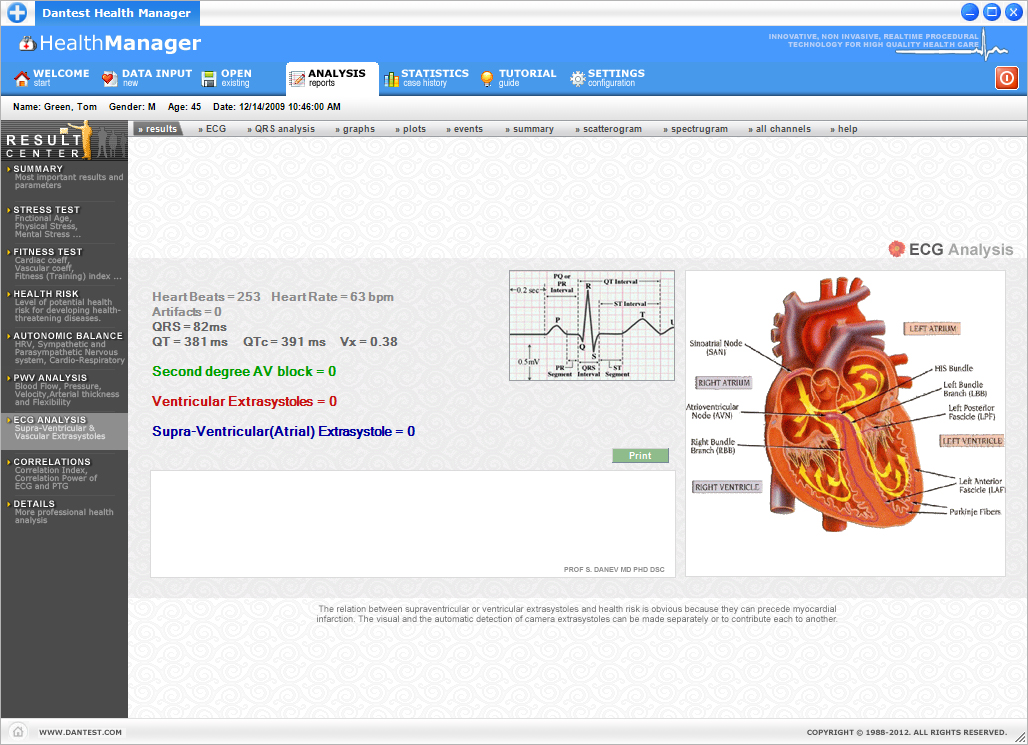Click patient name Green, Tom
This screenshot has width=1028, height=745.
pos(54,107)
